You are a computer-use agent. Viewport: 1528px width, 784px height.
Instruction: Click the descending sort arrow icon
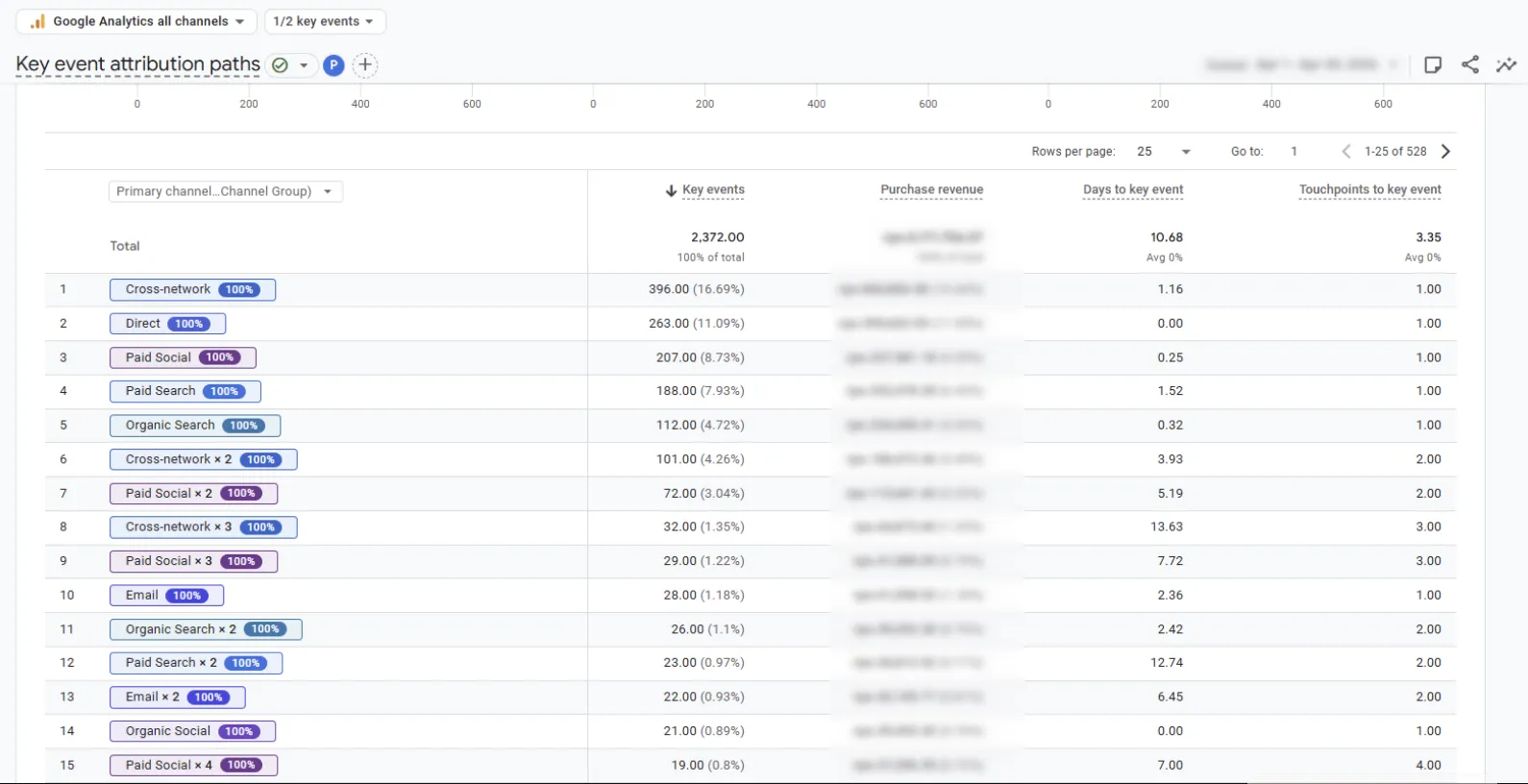pos(671,190)
